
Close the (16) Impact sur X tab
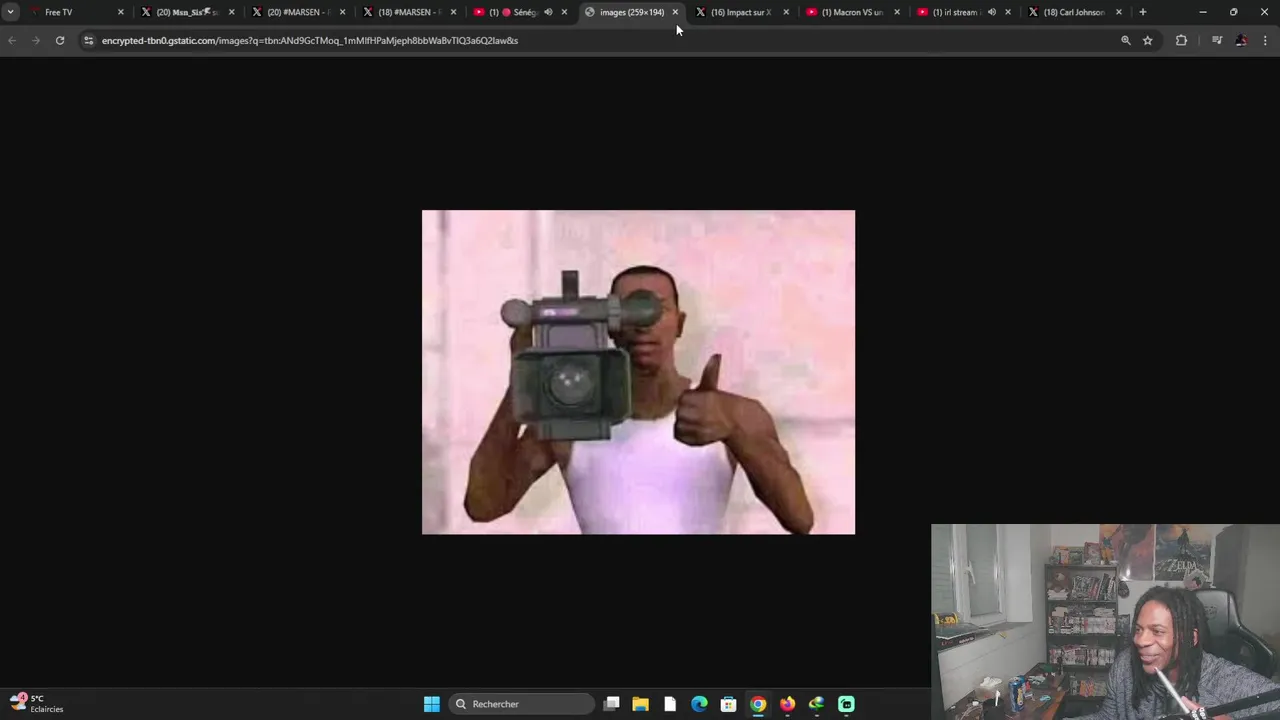tap(786, 12)
